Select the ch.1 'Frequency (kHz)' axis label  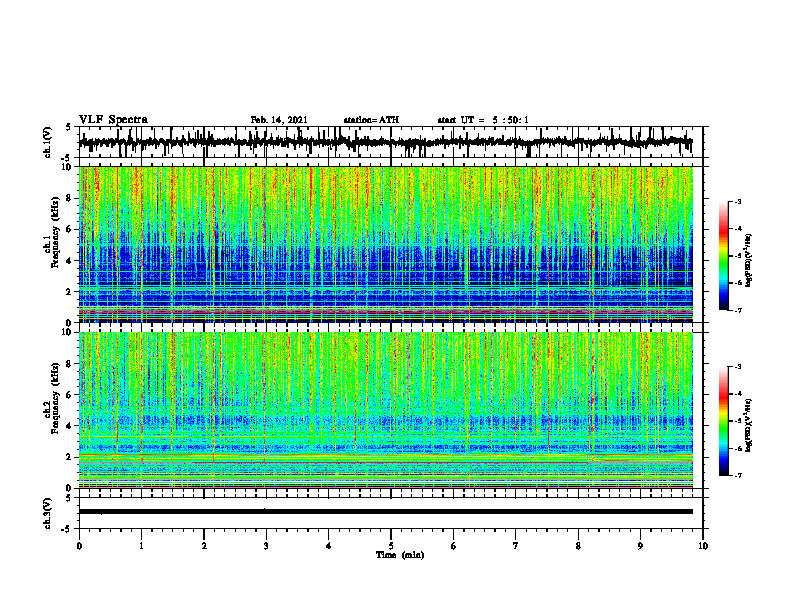click(56, 234)
